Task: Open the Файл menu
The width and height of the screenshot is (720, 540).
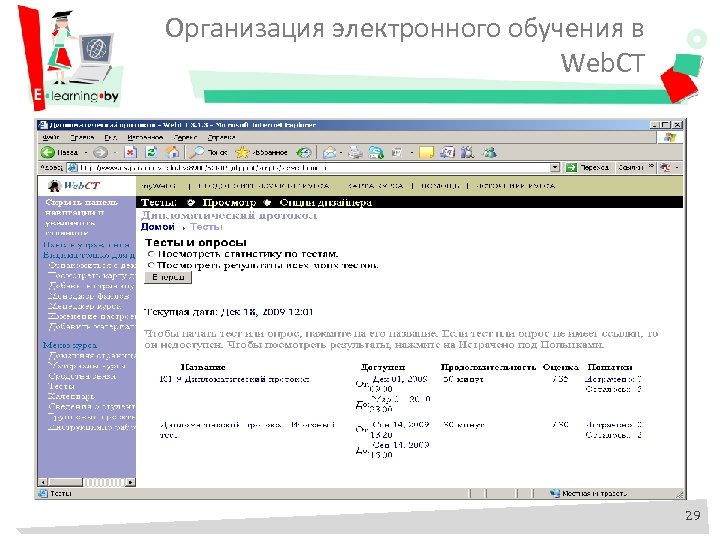Action: point(51,137)
